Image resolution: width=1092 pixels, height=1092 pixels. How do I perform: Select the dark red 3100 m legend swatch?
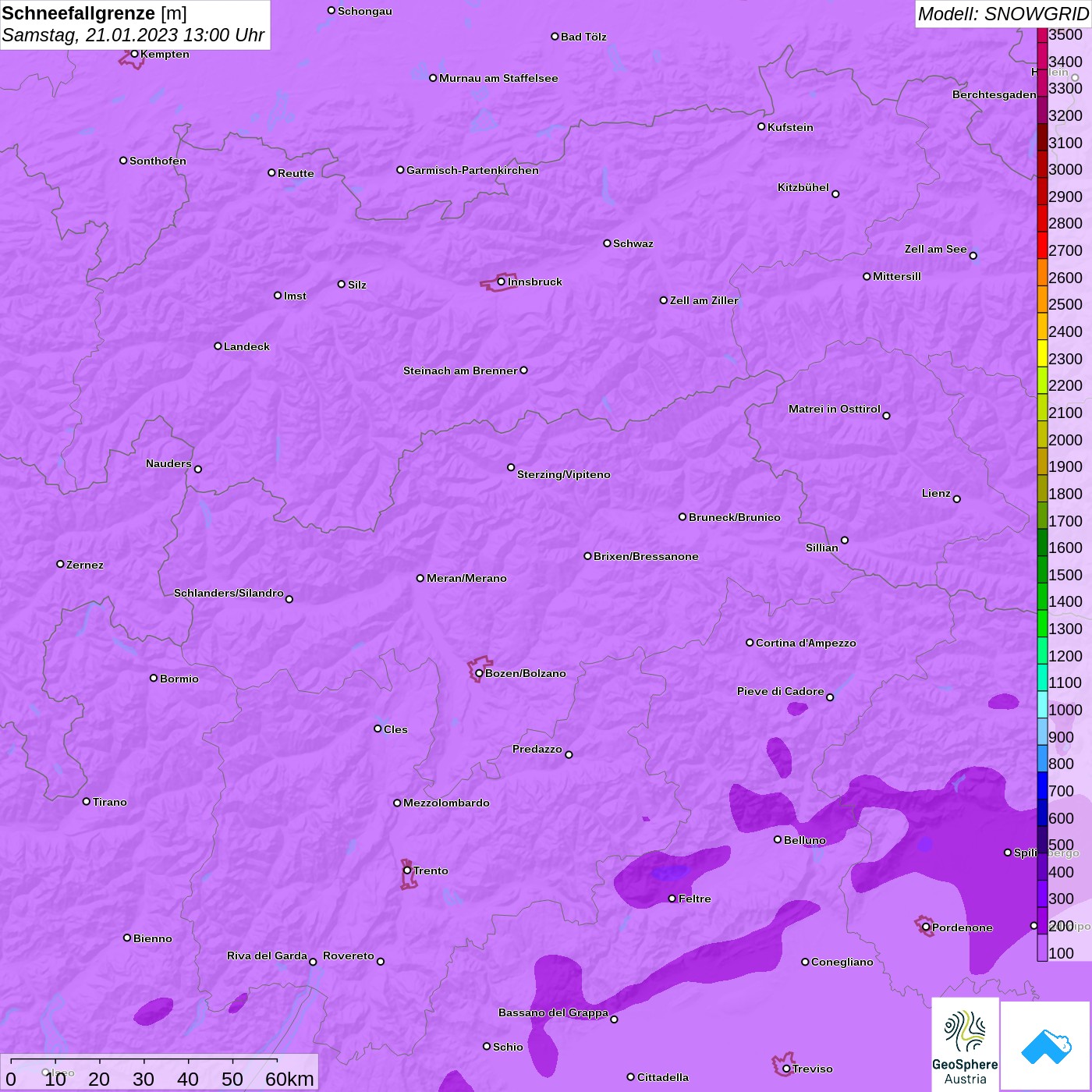pos(1042,137)
